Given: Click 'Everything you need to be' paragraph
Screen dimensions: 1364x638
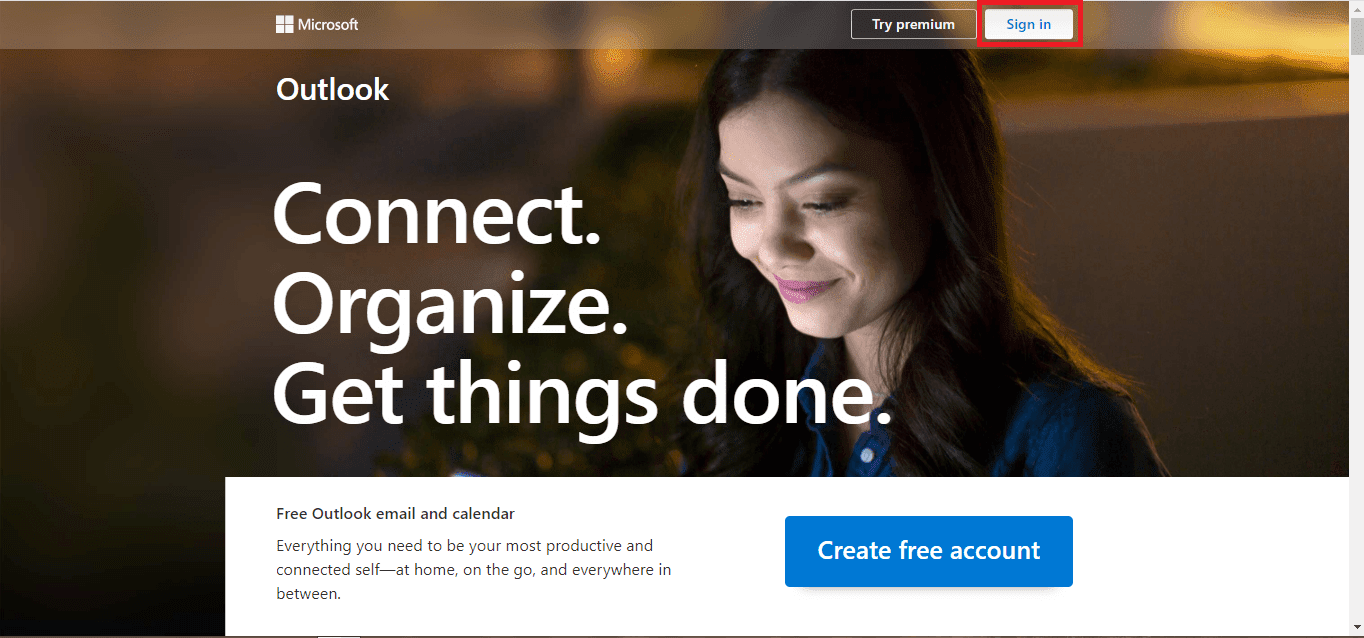Looking at the screenshot, I should [x=474, y=570].
